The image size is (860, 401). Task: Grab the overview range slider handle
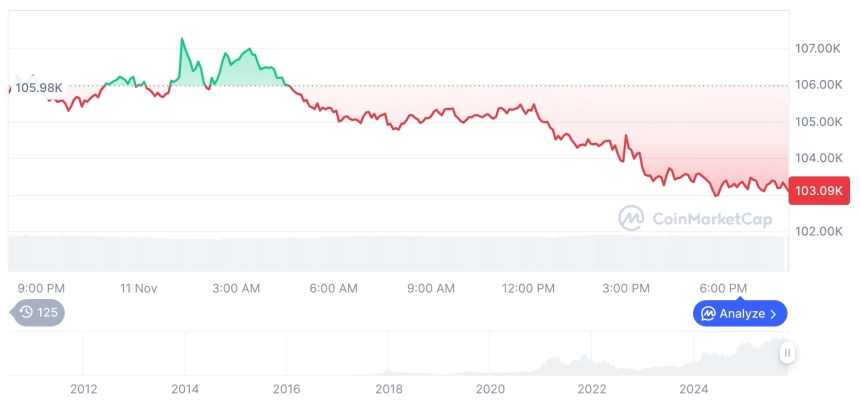(787, 352)
